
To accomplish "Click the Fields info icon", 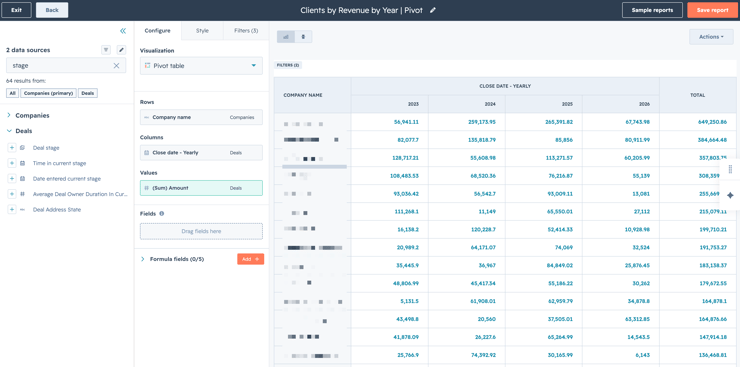I will pyautogui.click(x=162, y=214).
